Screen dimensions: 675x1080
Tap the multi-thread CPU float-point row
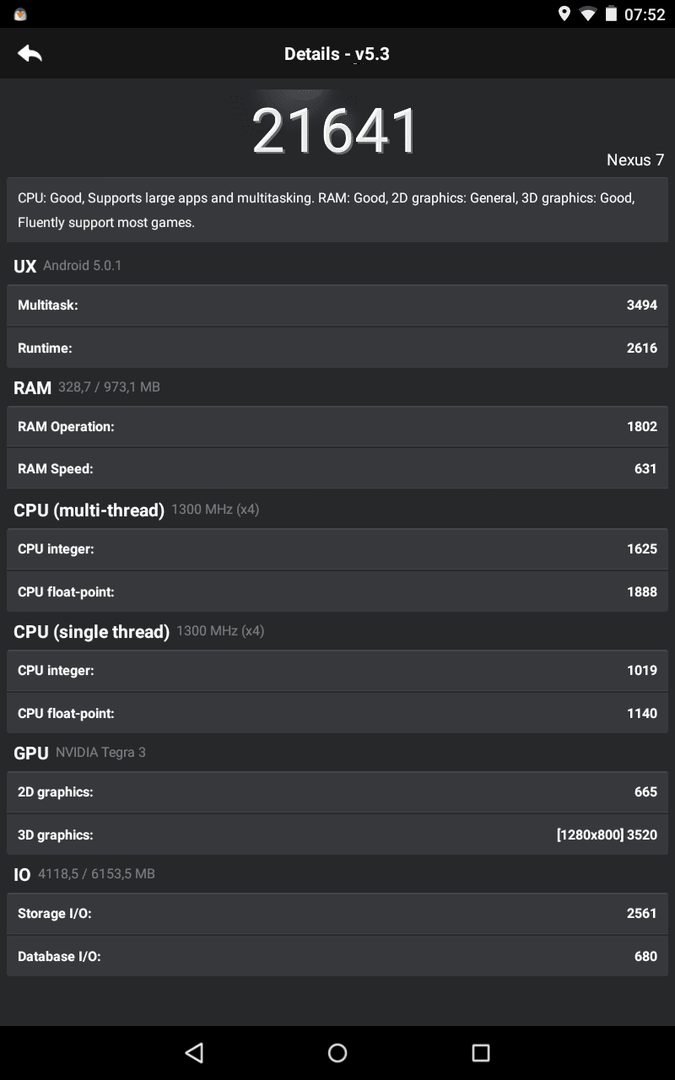(338, 592)
